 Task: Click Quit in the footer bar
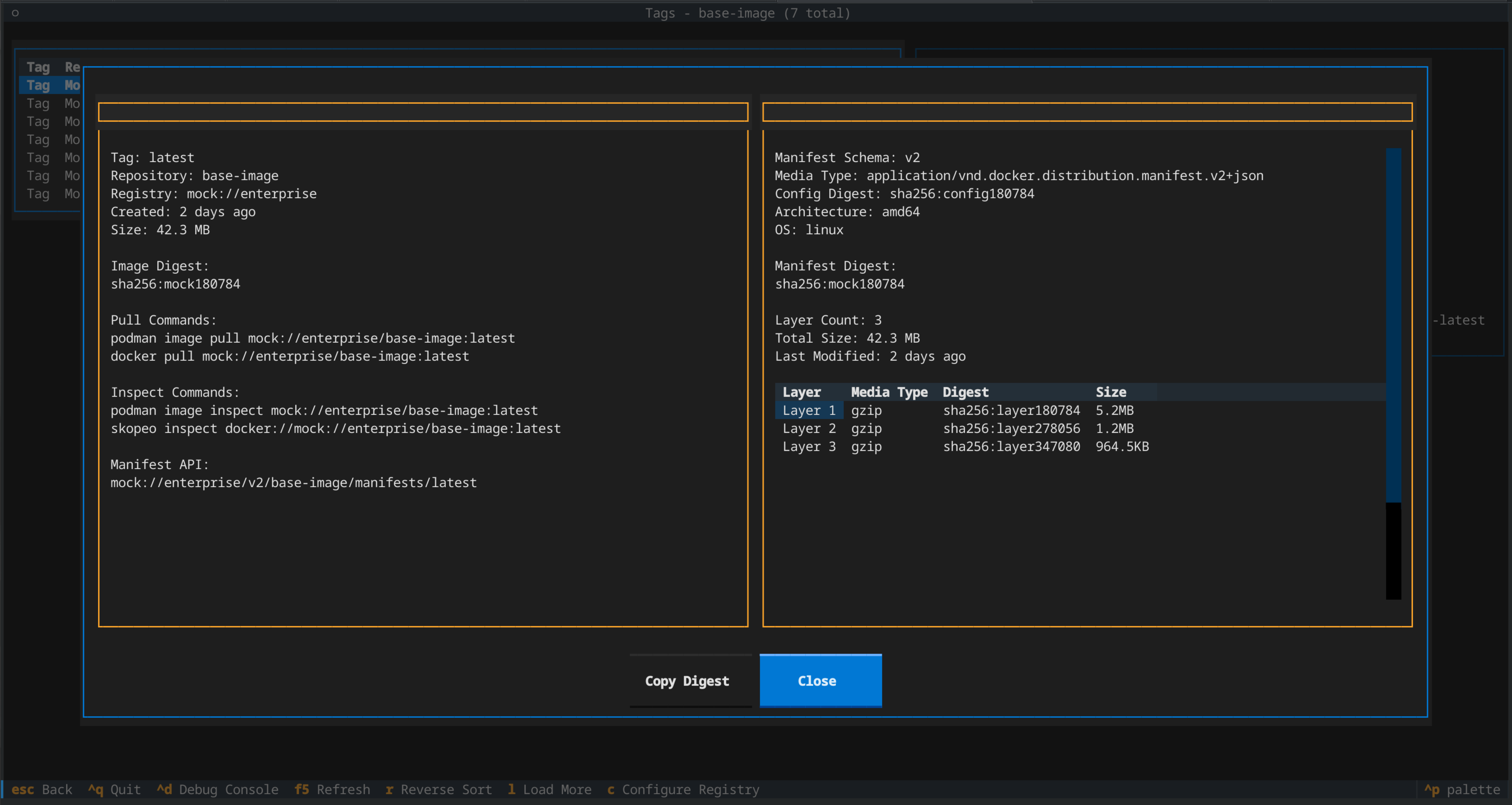pos(115,789)
